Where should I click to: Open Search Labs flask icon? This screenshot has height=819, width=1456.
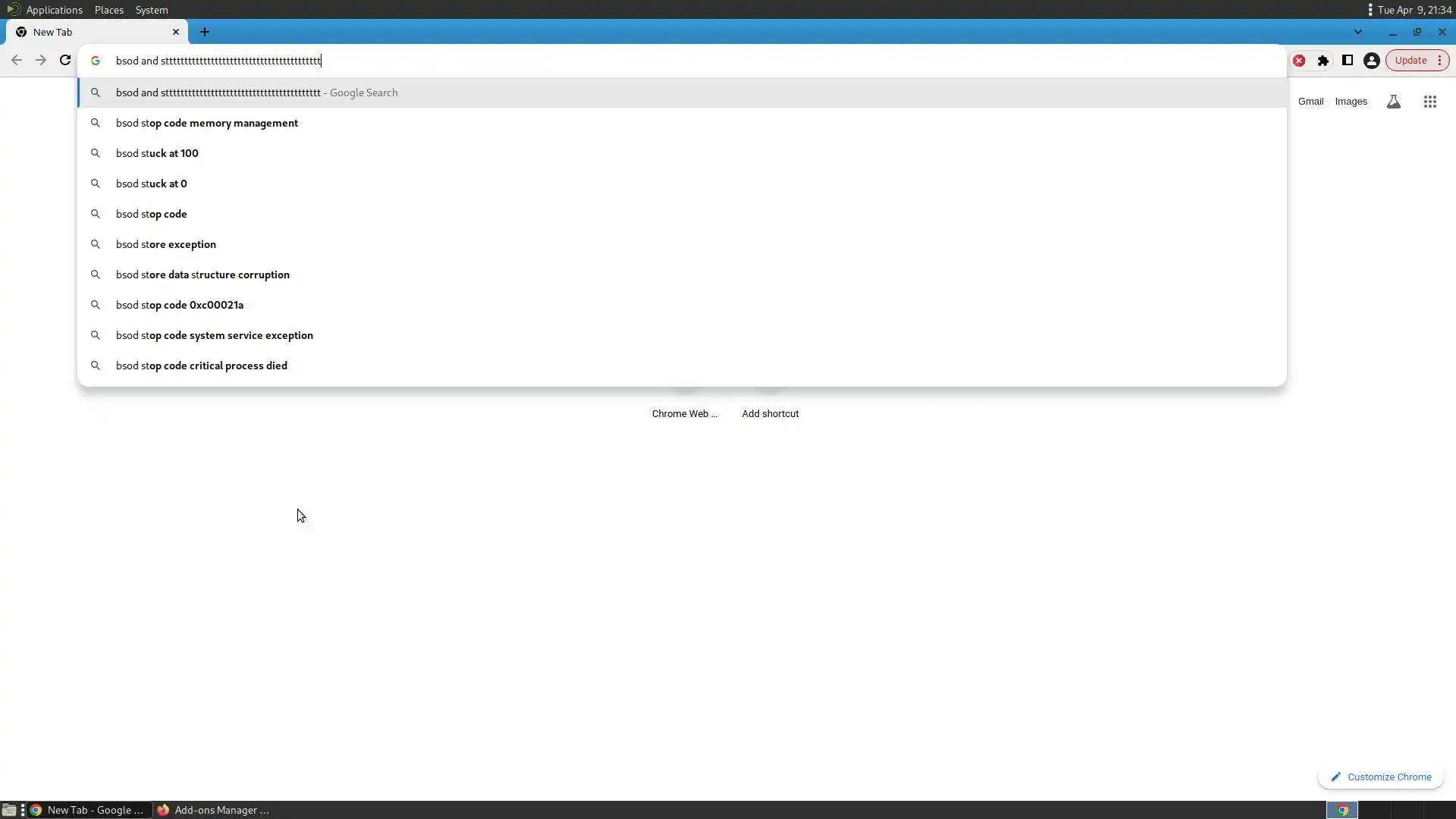(1393, 102)
